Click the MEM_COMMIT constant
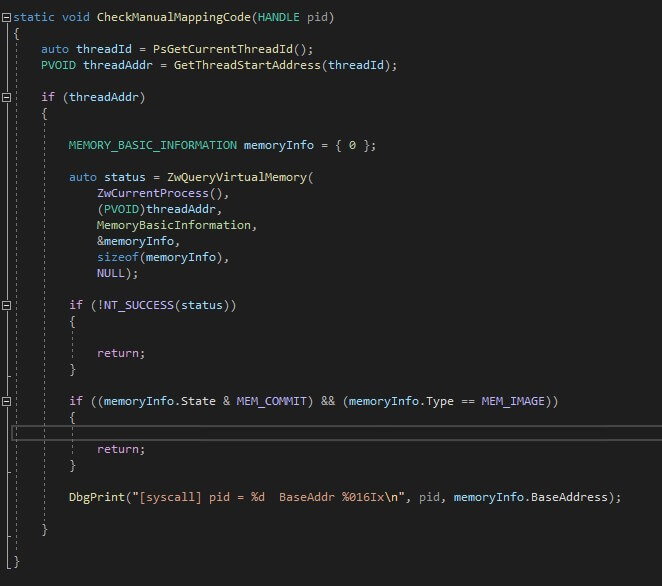662x586 pixels. click(271, 402)
